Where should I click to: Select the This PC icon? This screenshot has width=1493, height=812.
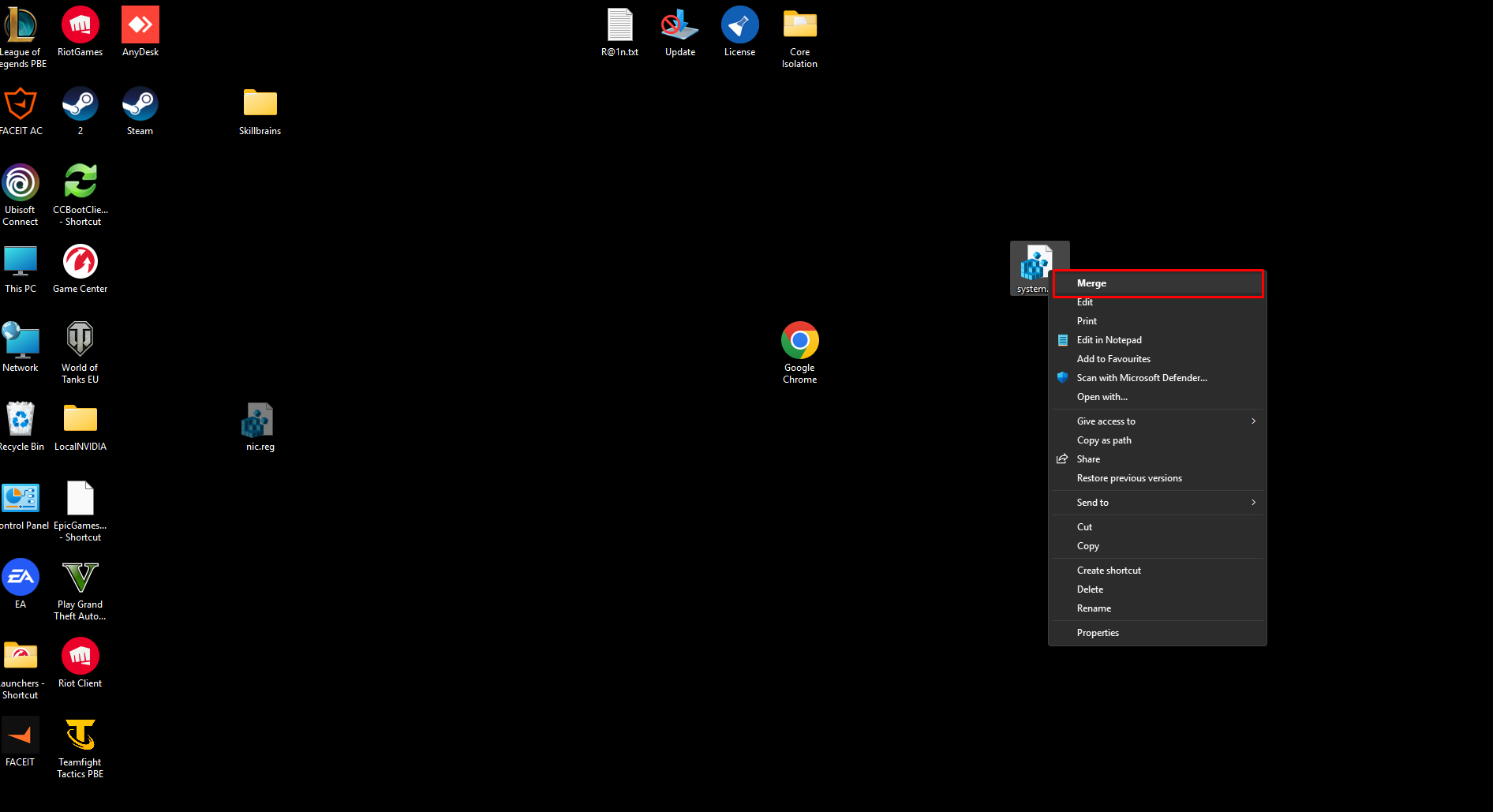coord(21,269)
